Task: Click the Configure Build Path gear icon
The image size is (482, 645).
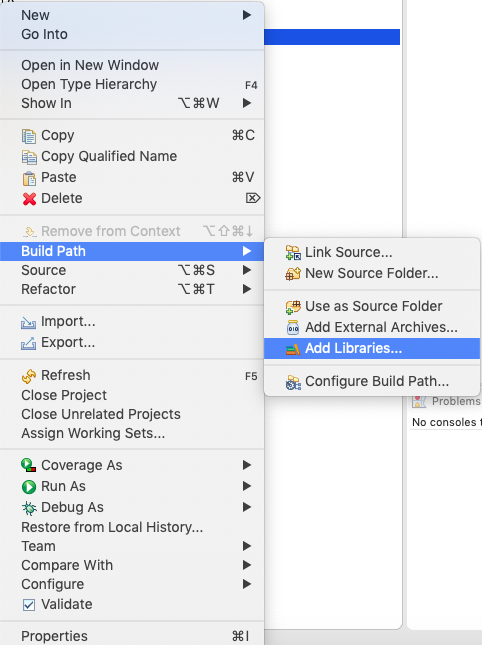Action: (293, 382)
